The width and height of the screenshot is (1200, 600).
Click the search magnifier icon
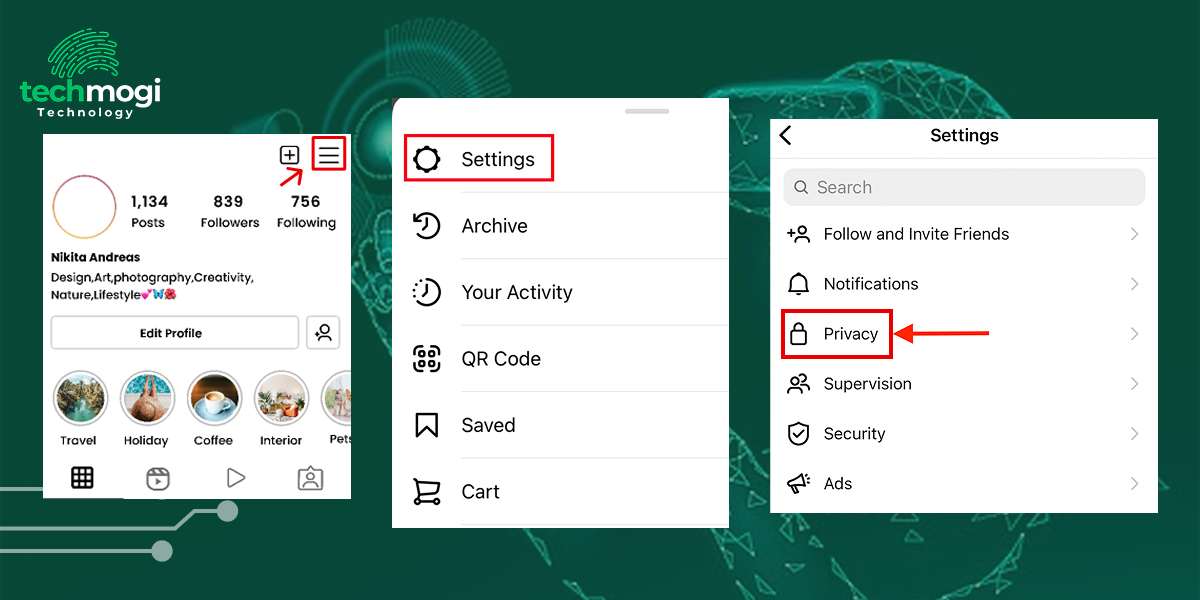pos(802,187)
